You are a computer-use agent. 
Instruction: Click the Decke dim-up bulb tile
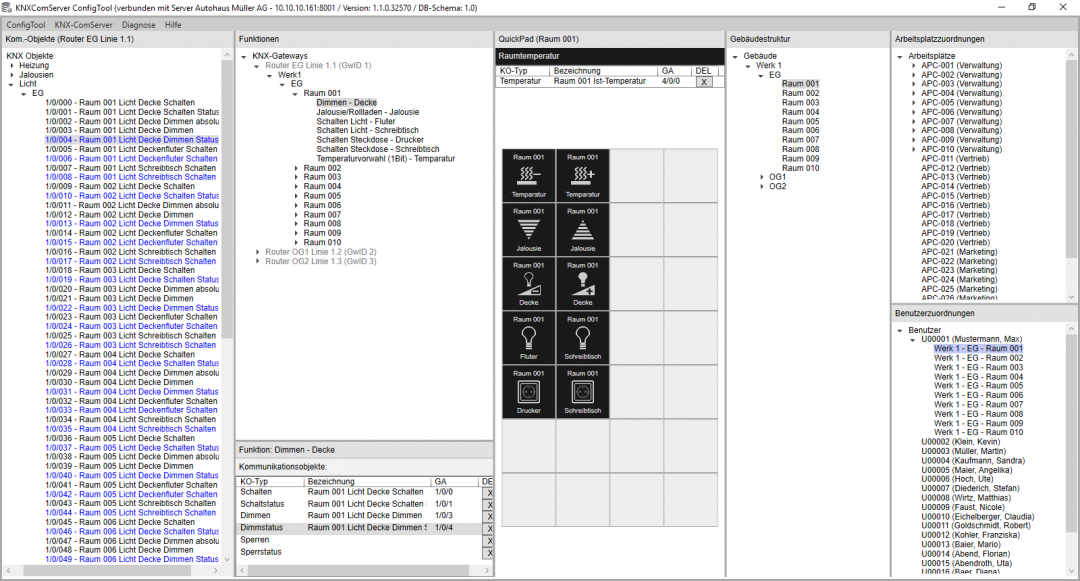[x=583, y=284]
